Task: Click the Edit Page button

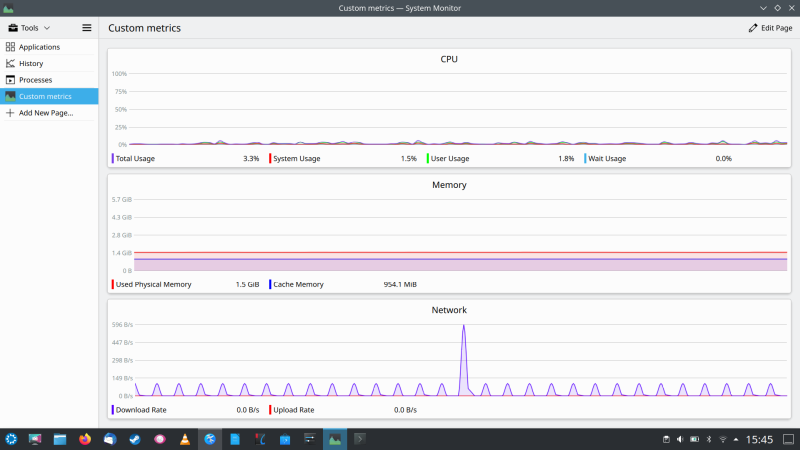Action: (x=770, y=28)
